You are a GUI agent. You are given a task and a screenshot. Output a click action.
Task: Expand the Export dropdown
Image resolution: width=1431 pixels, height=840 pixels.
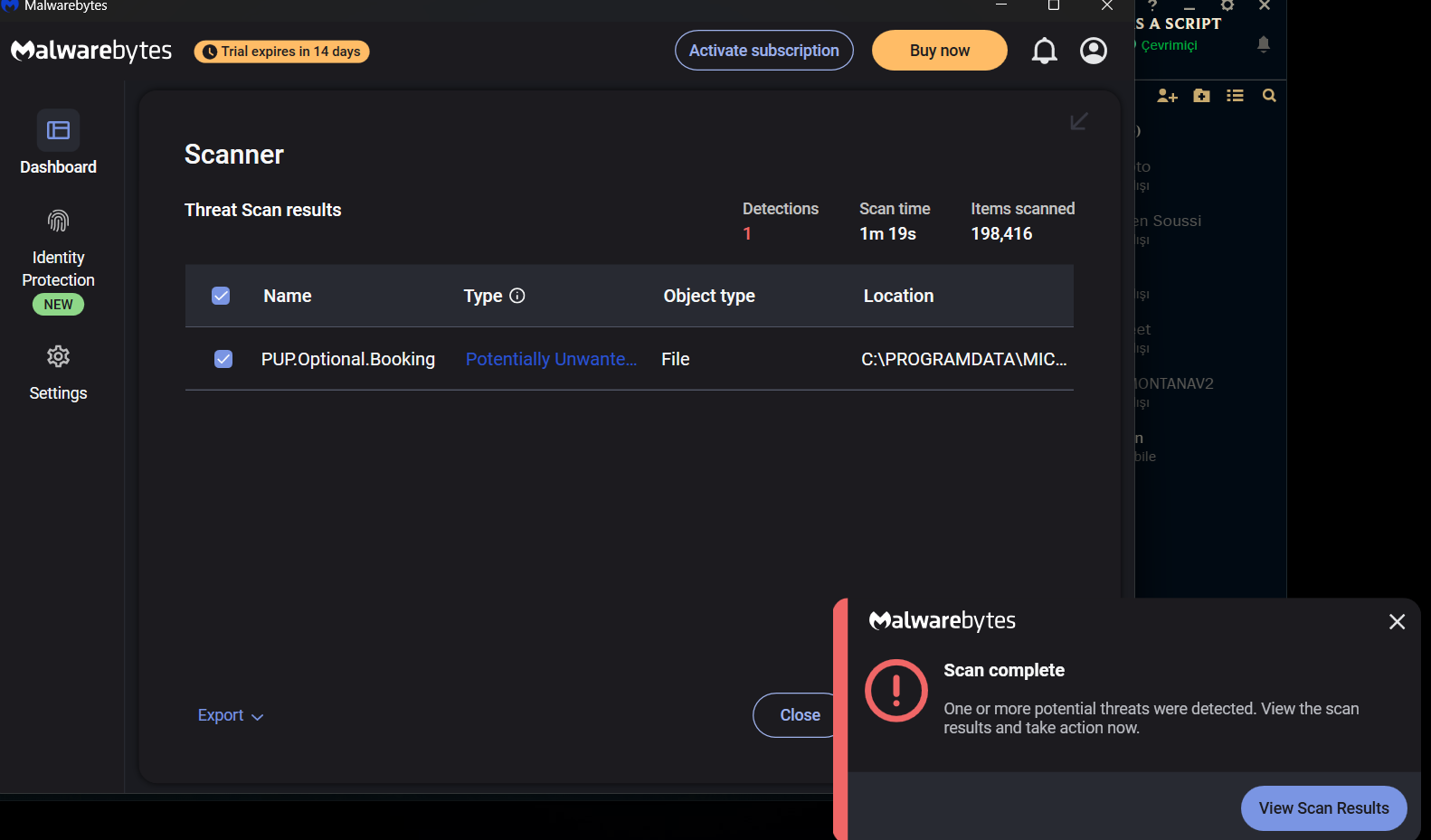[231, 715]
